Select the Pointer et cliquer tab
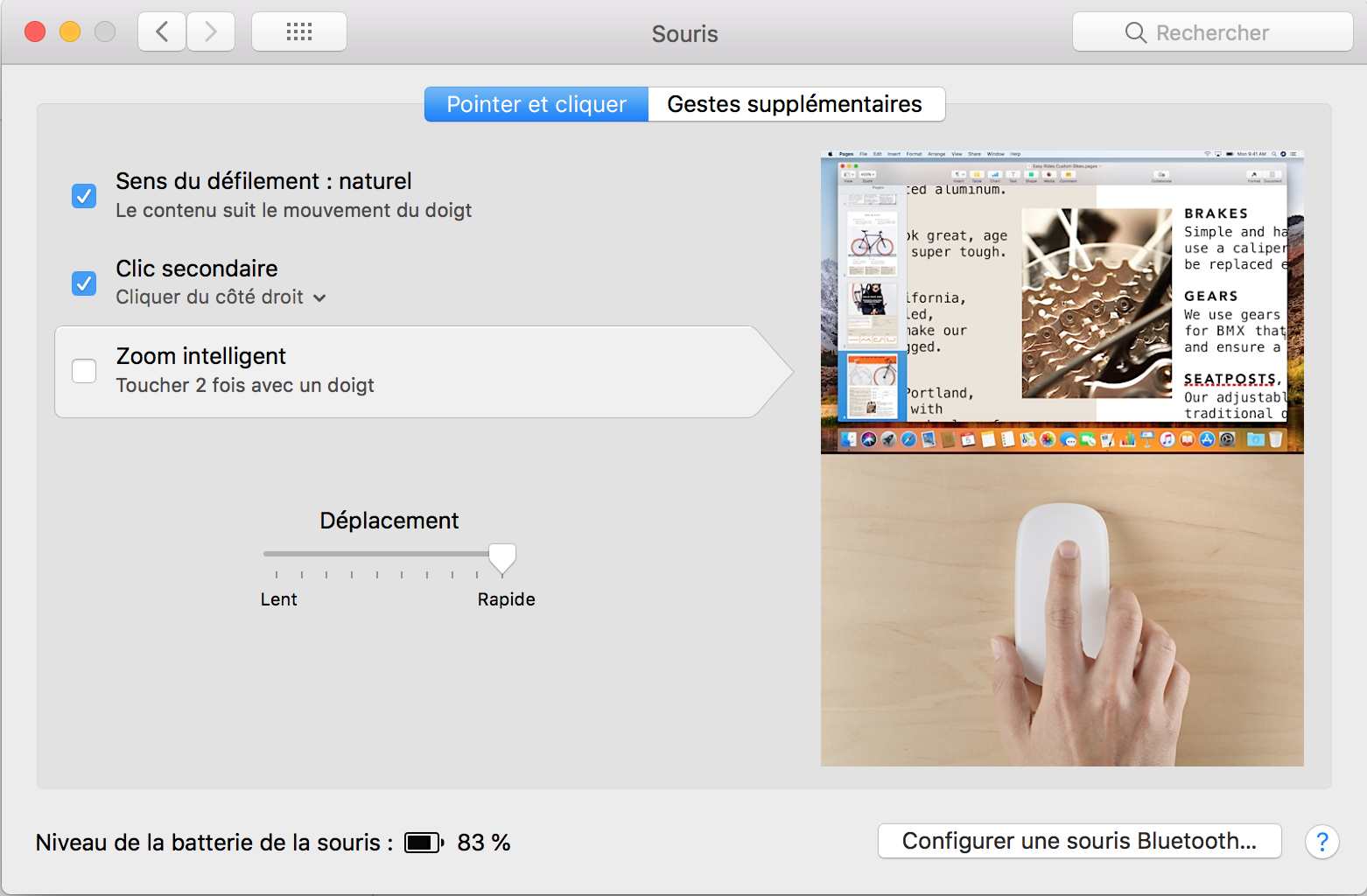Viewport: 1367px width, 896px height. [x=536, y=104]
